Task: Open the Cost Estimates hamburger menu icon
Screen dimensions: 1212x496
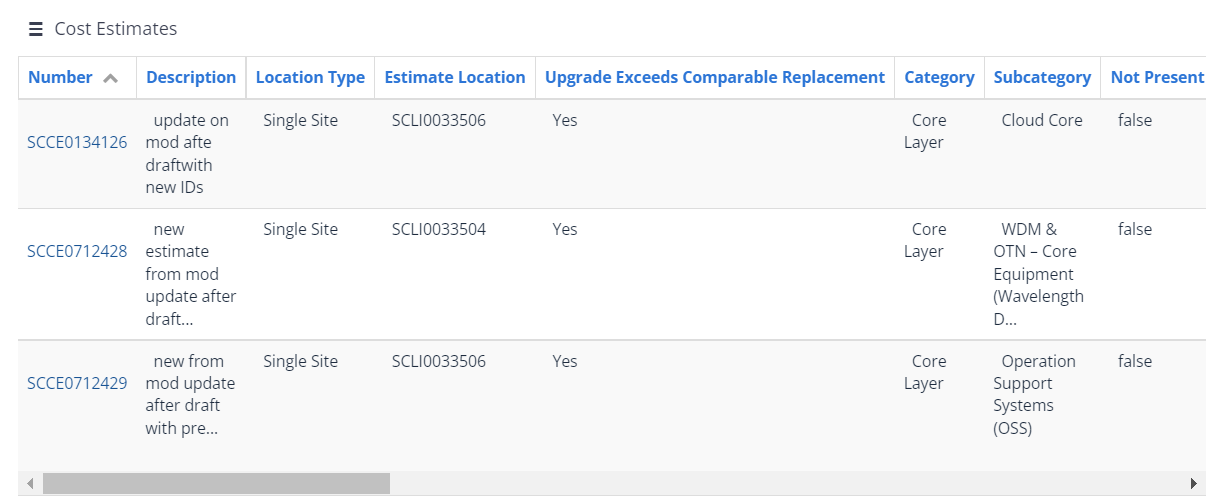Action: coord(36,29)
